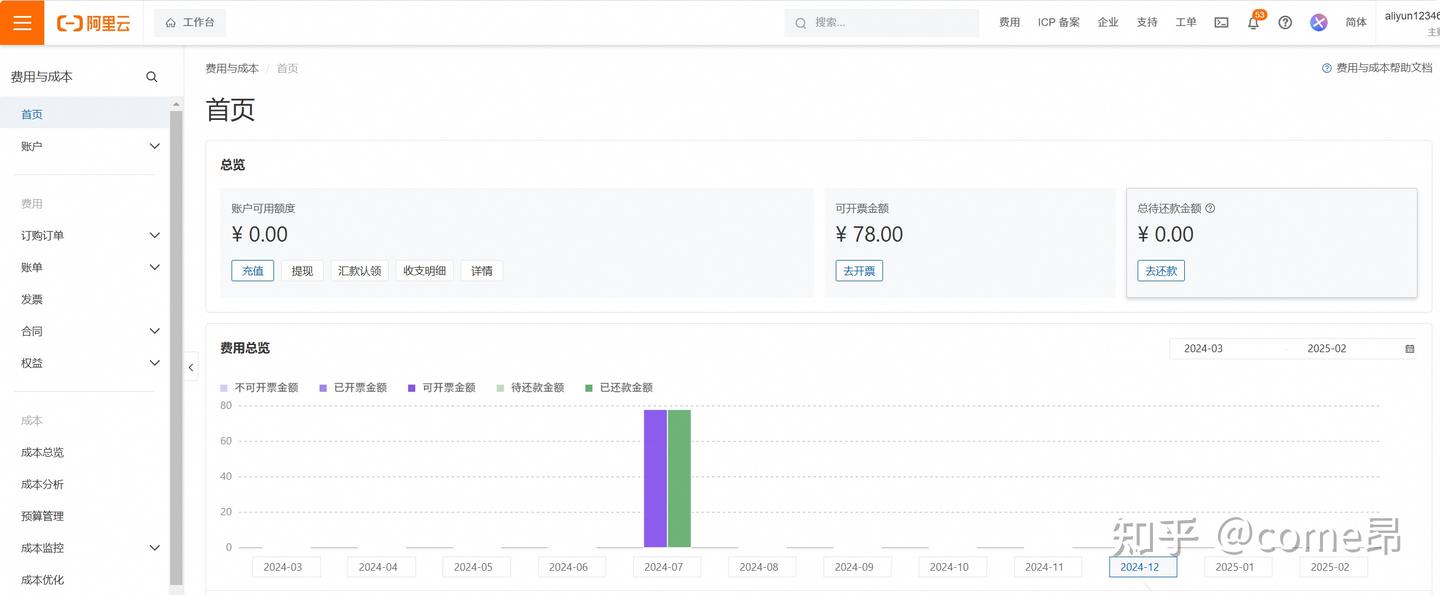Click the 2025-02 end date field
Image resolution: width=1440 pixels, height=595 pixels.
pos(1327,349)
